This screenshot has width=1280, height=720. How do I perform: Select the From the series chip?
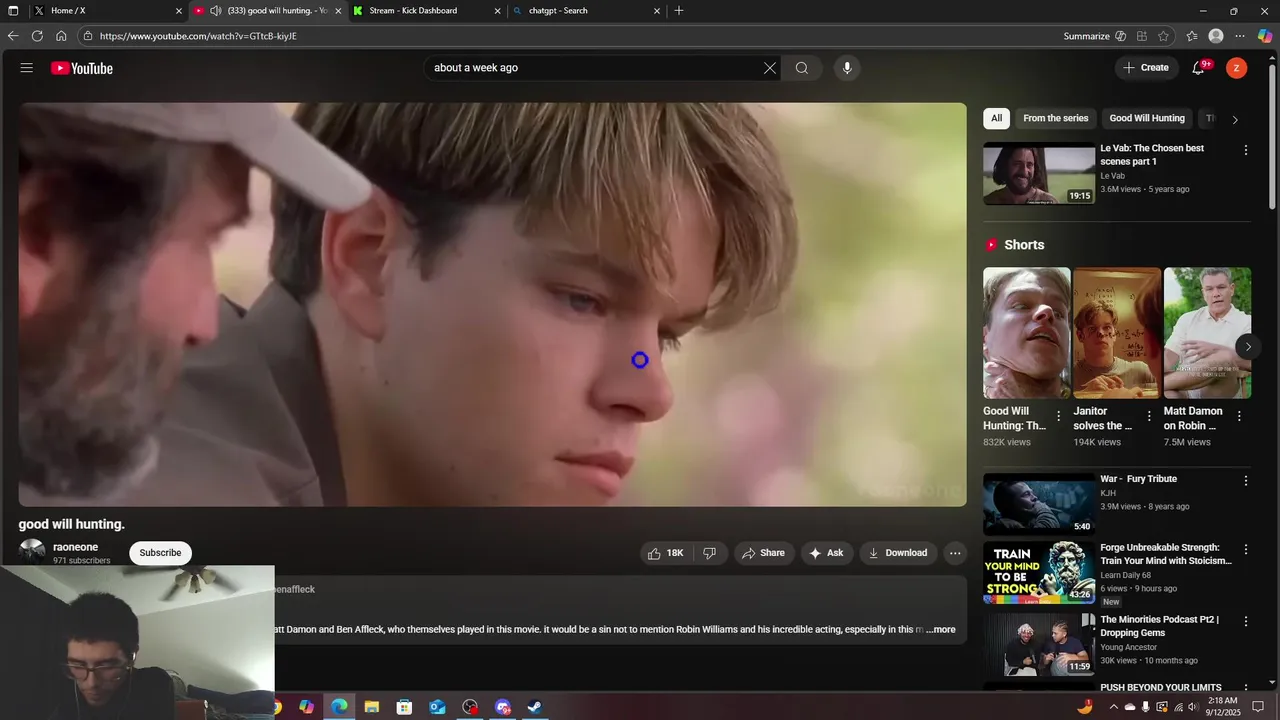pos(1055,118)
